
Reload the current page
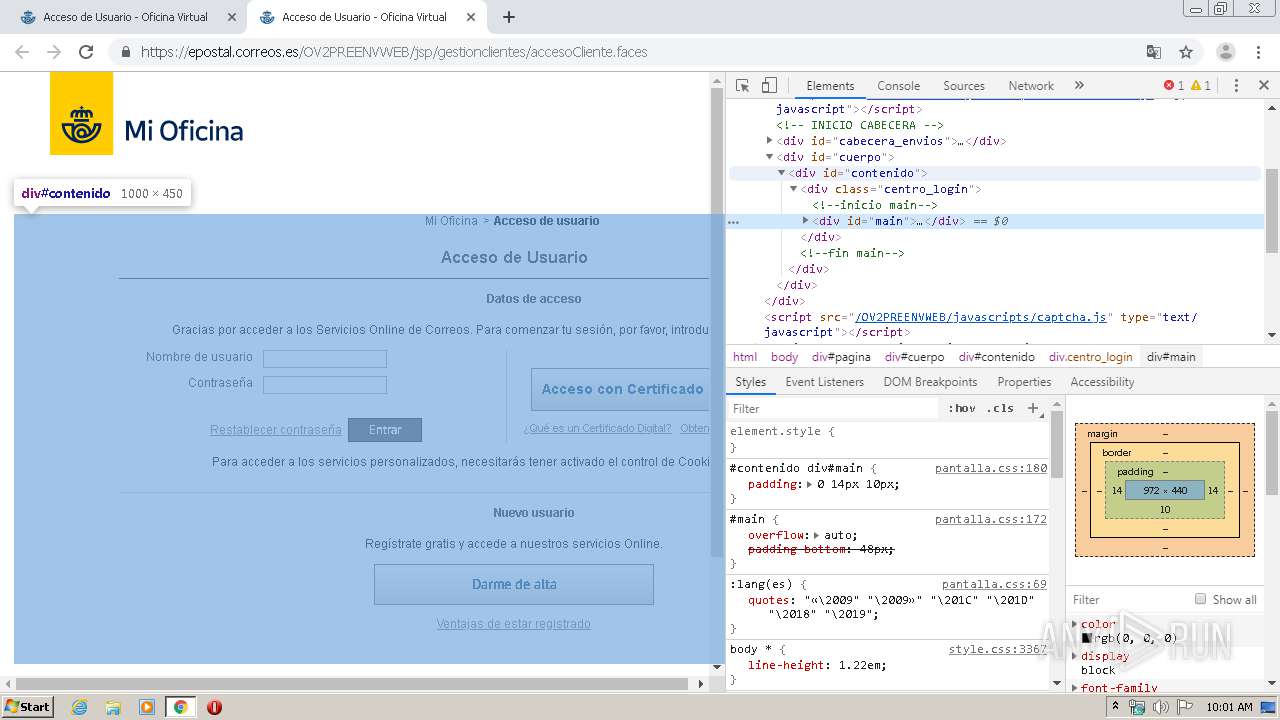click(x=86, y=52)
